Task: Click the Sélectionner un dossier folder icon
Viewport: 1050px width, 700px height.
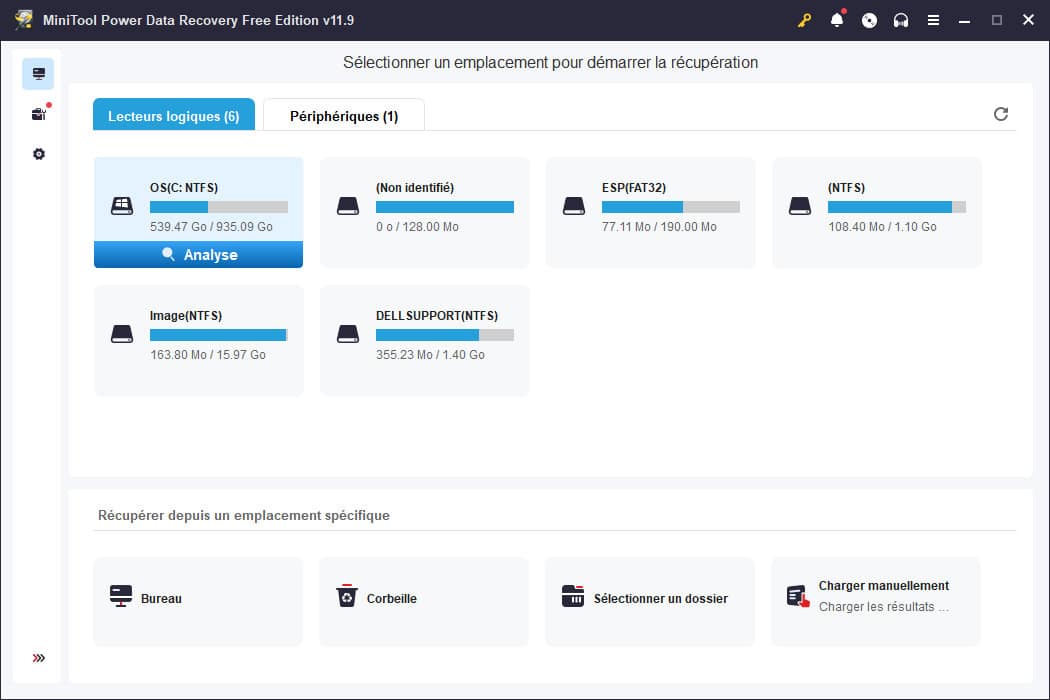Action: [x=573, y=595]
